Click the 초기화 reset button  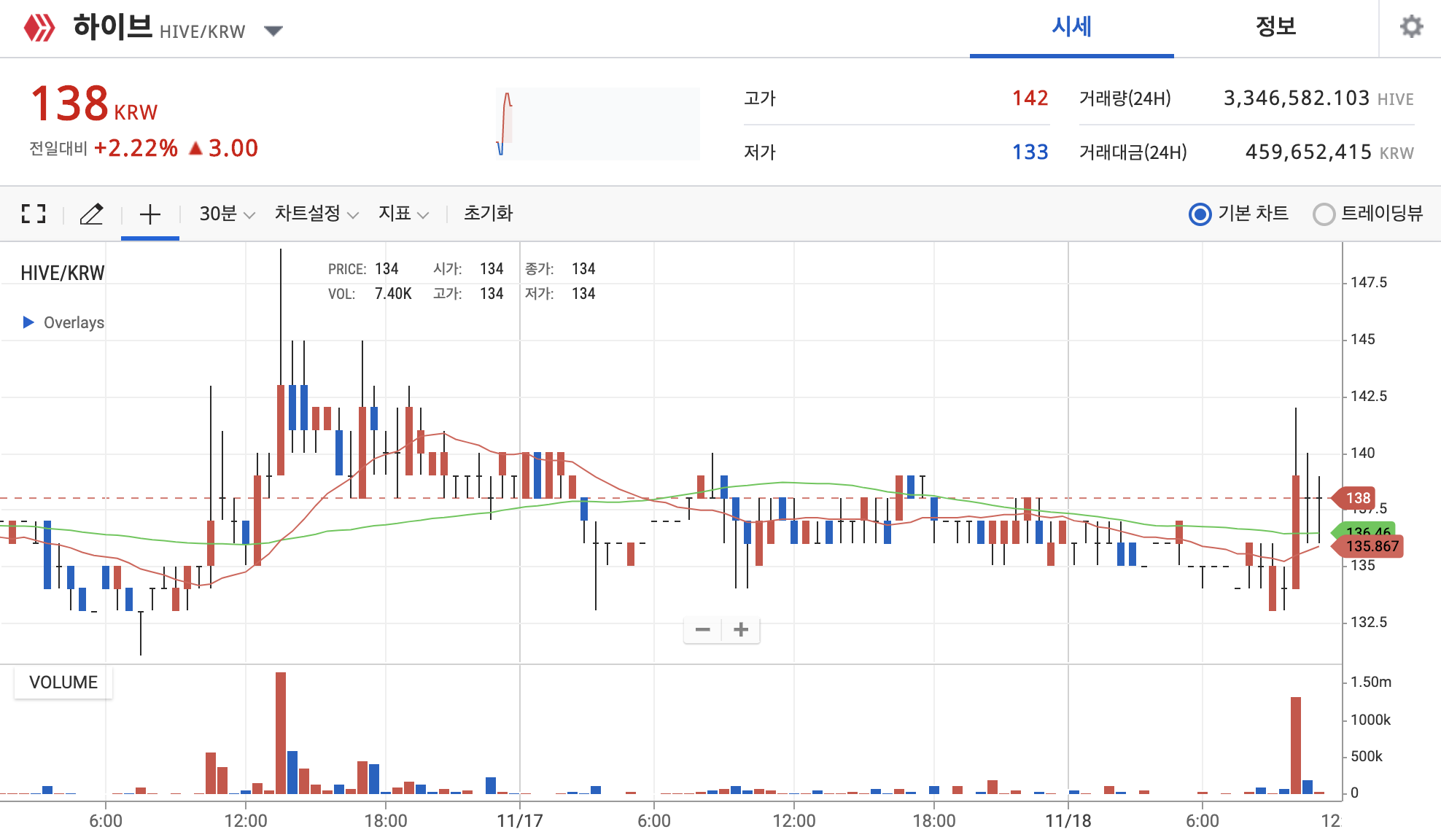(488, 214)
